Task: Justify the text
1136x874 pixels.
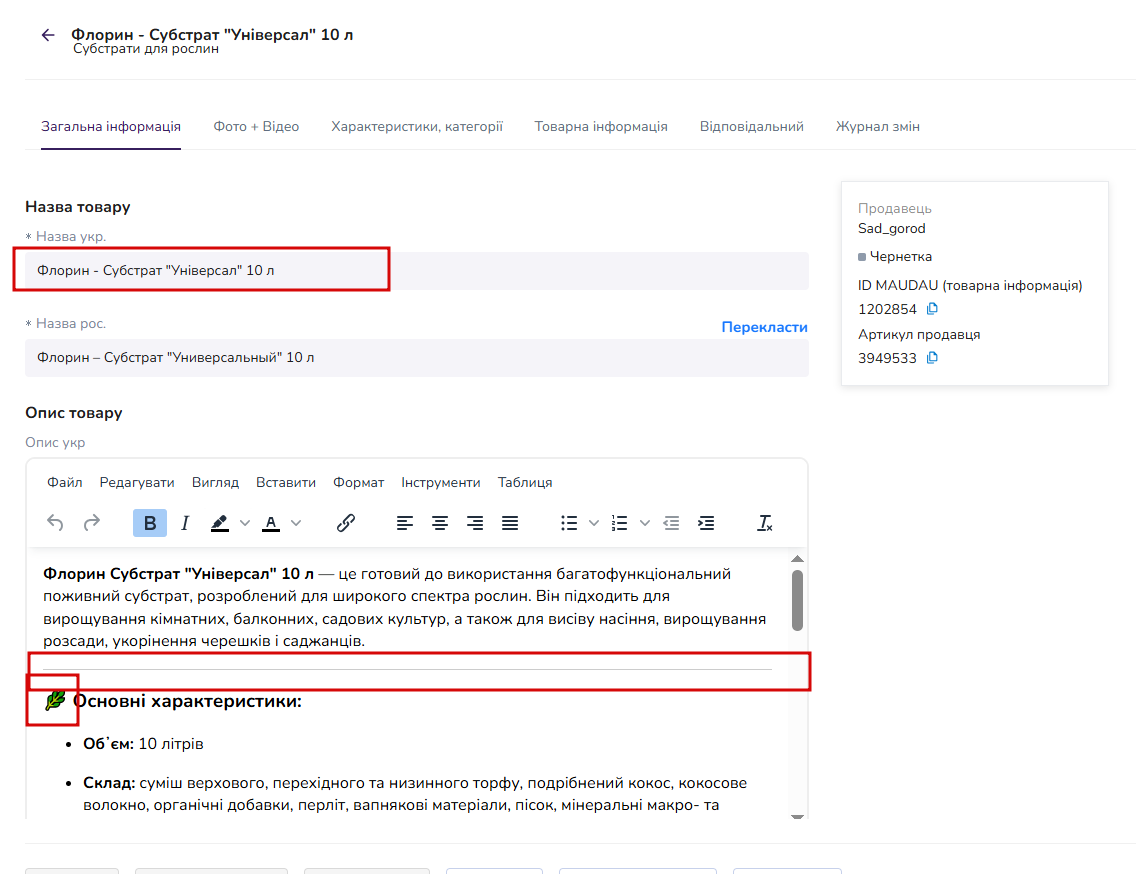Action: 510,523
